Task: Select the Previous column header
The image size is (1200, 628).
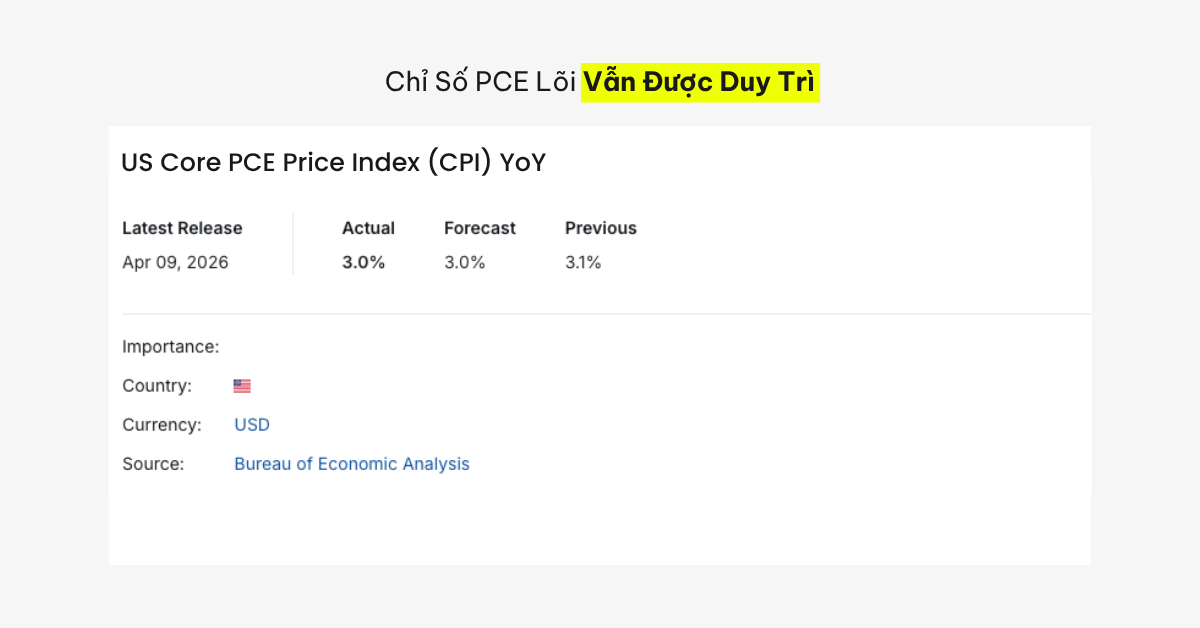Action: point(600,228)
